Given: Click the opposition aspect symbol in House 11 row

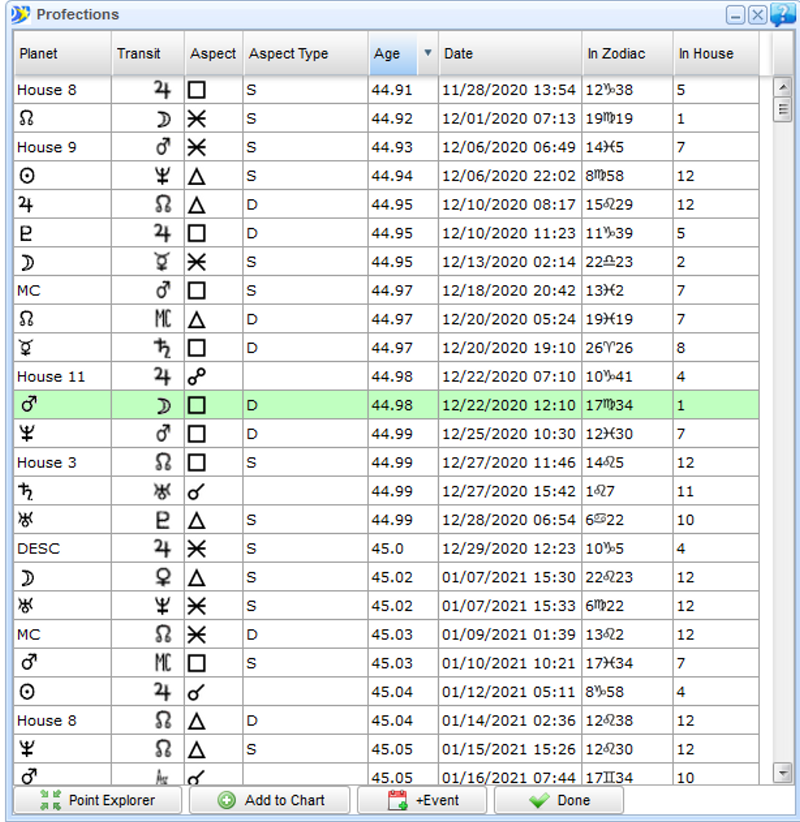Looking at the screenshot, I should point(197,377).
